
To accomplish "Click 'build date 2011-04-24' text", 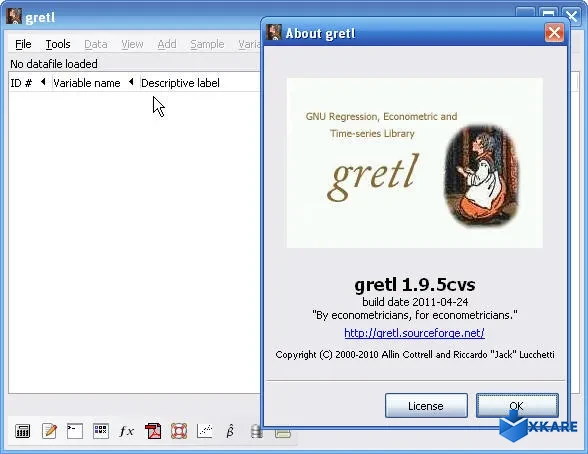I will click(415, 302).
